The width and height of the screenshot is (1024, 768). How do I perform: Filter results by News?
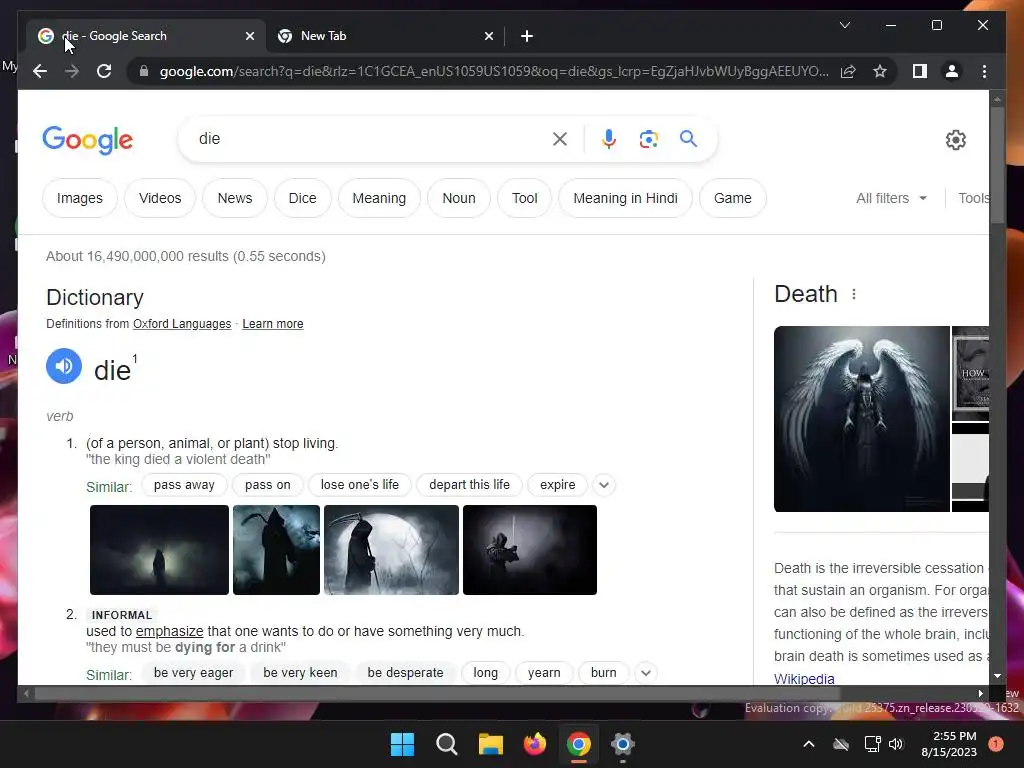coord(234,198)
